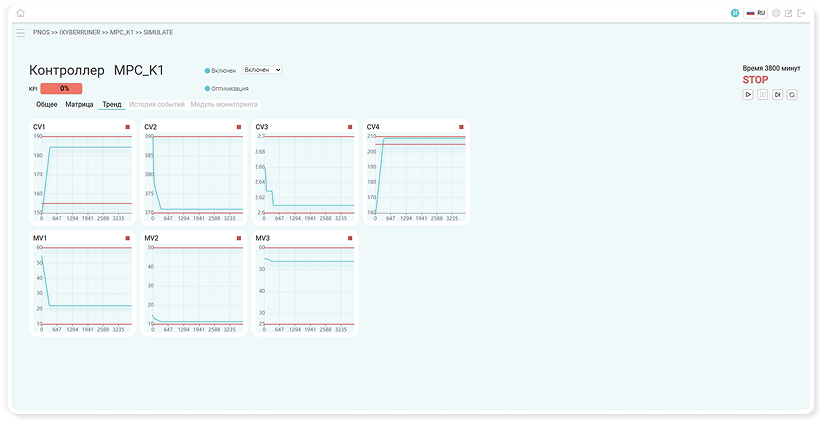This screenshot has height=422, width=822.
Task: Switch to the Матрица tab
Action: pyautogui.click(x=79, y=104)
